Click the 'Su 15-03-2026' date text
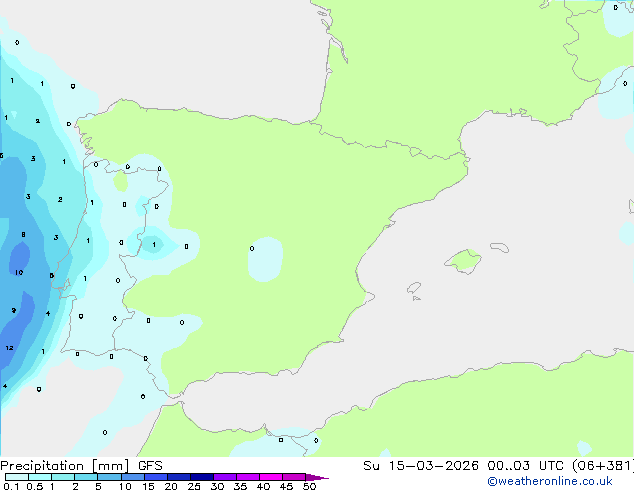The image size is (634, 490). tap(421, 466)
